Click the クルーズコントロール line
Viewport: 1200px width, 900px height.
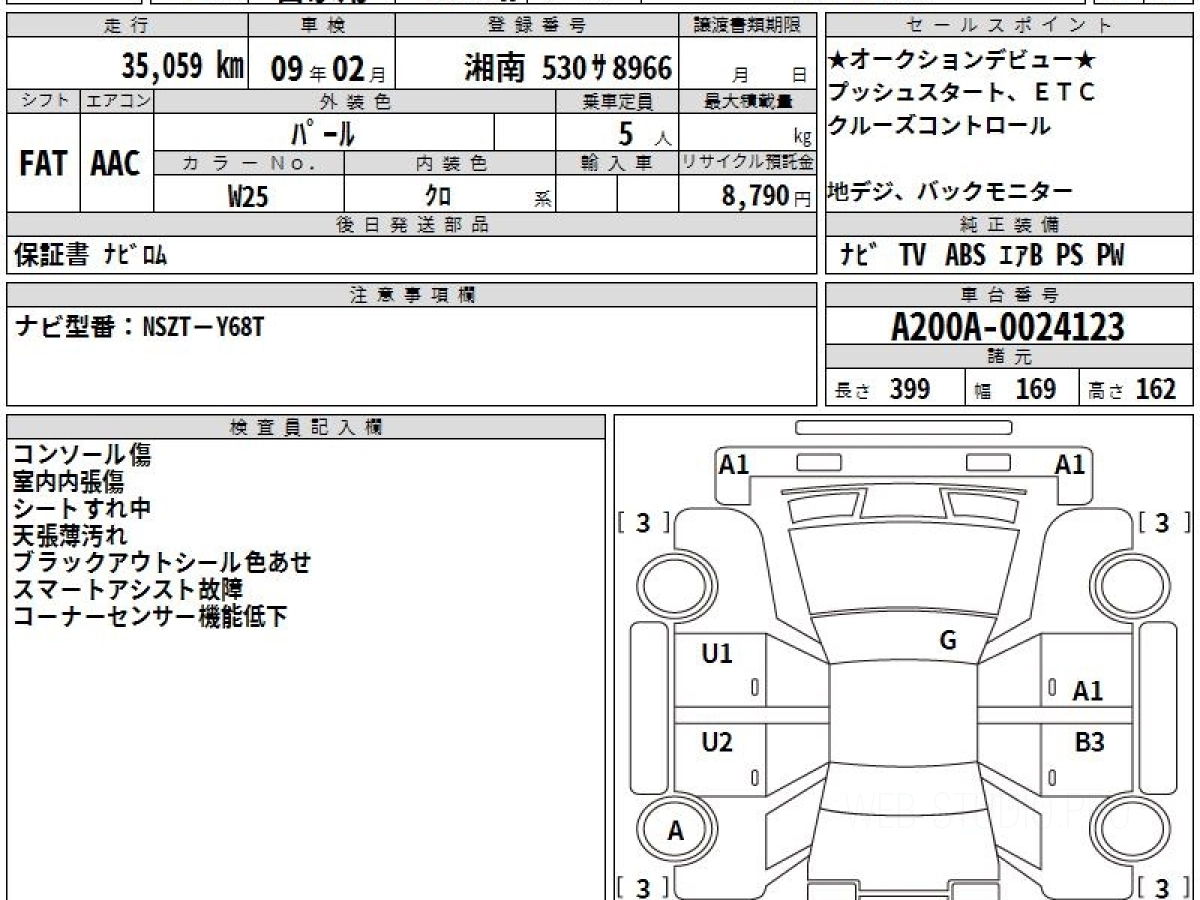point(939,126)
